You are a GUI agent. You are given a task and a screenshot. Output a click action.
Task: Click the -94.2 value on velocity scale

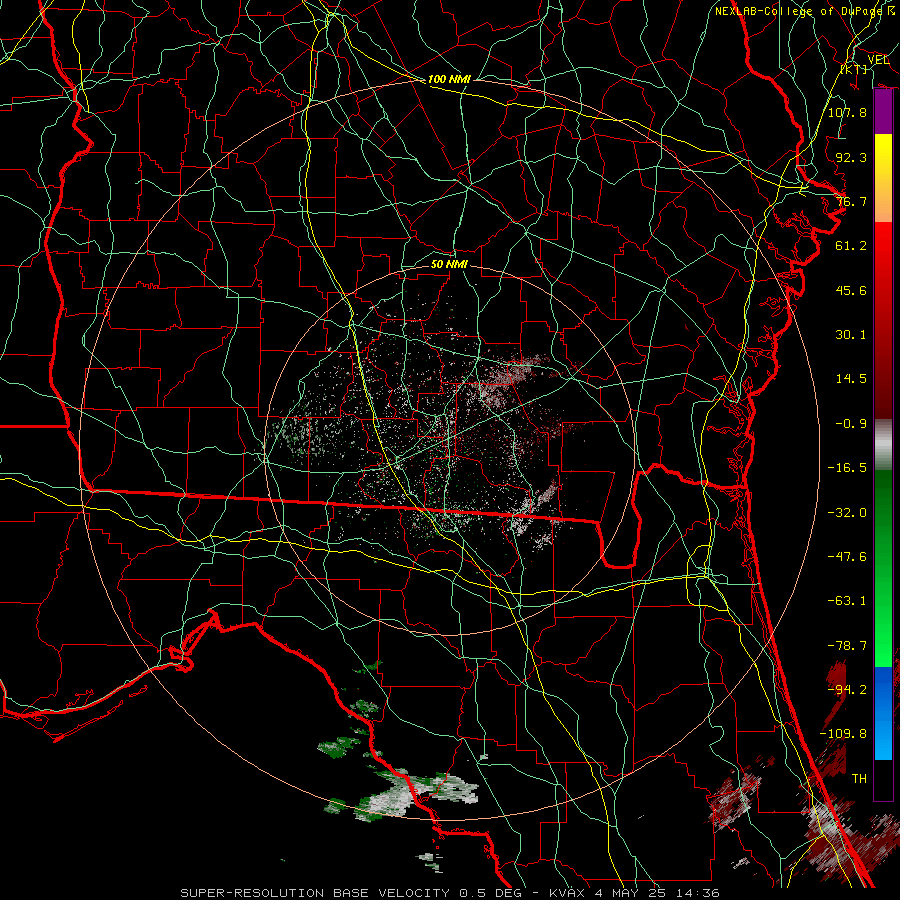pos(847,690)
